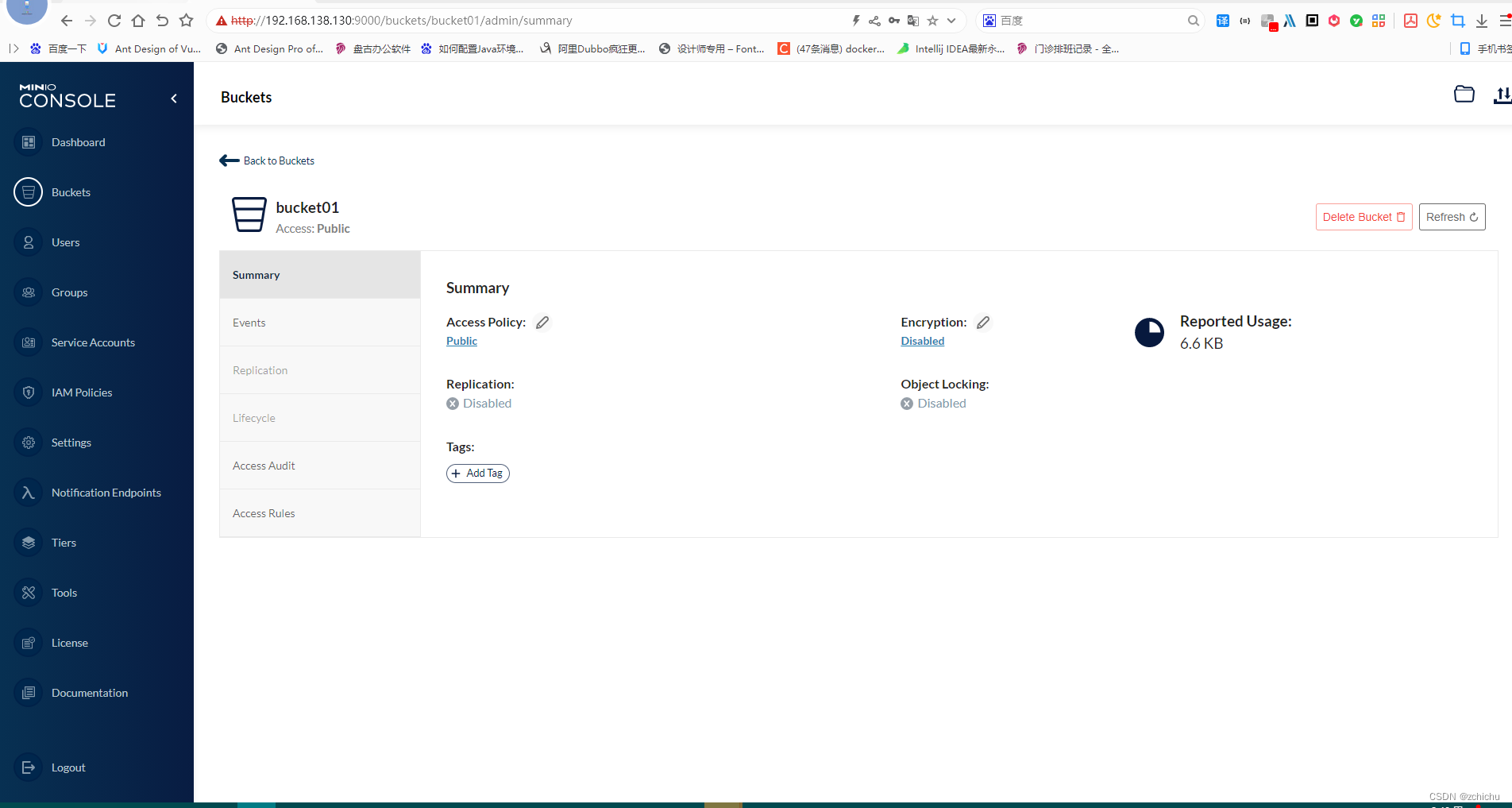This screenshot has width=1512, height=808.
Task: Click the Add Tag button
Action: click(x=477, y=473)
